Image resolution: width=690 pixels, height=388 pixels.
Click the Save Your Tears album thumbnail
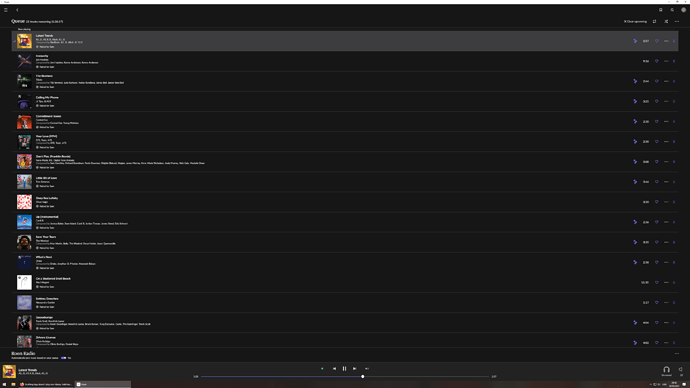[24, 242]
